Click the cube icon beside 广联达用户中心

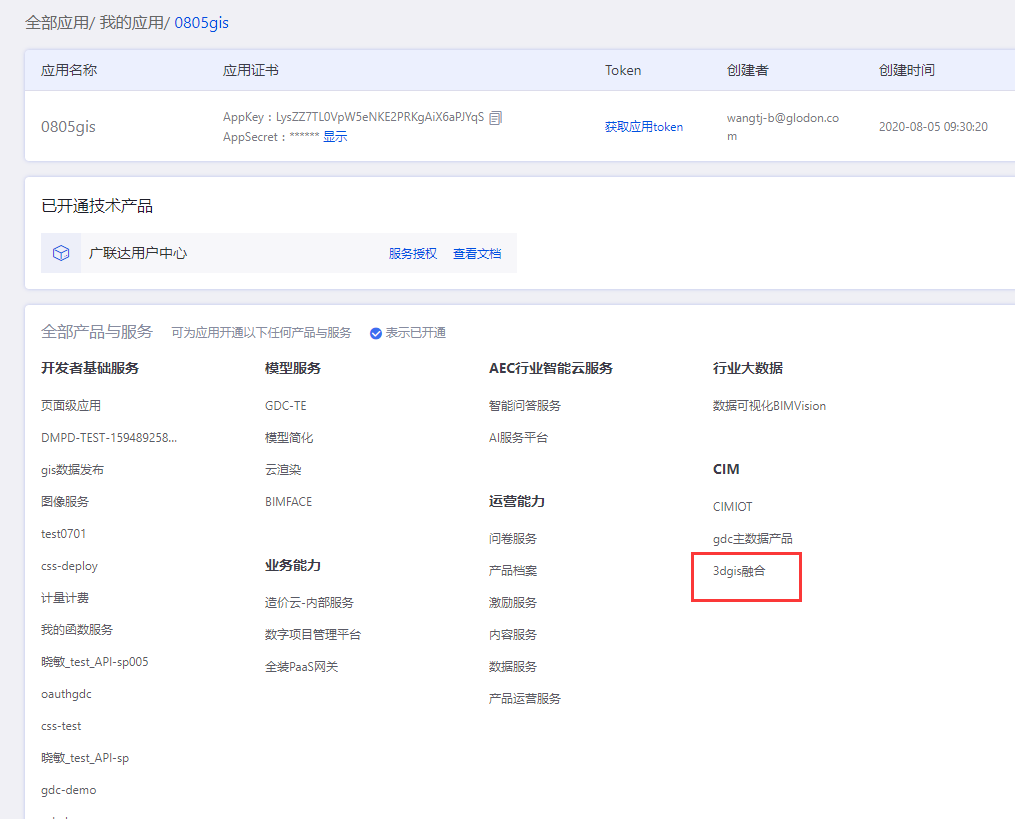coord(61,253)
